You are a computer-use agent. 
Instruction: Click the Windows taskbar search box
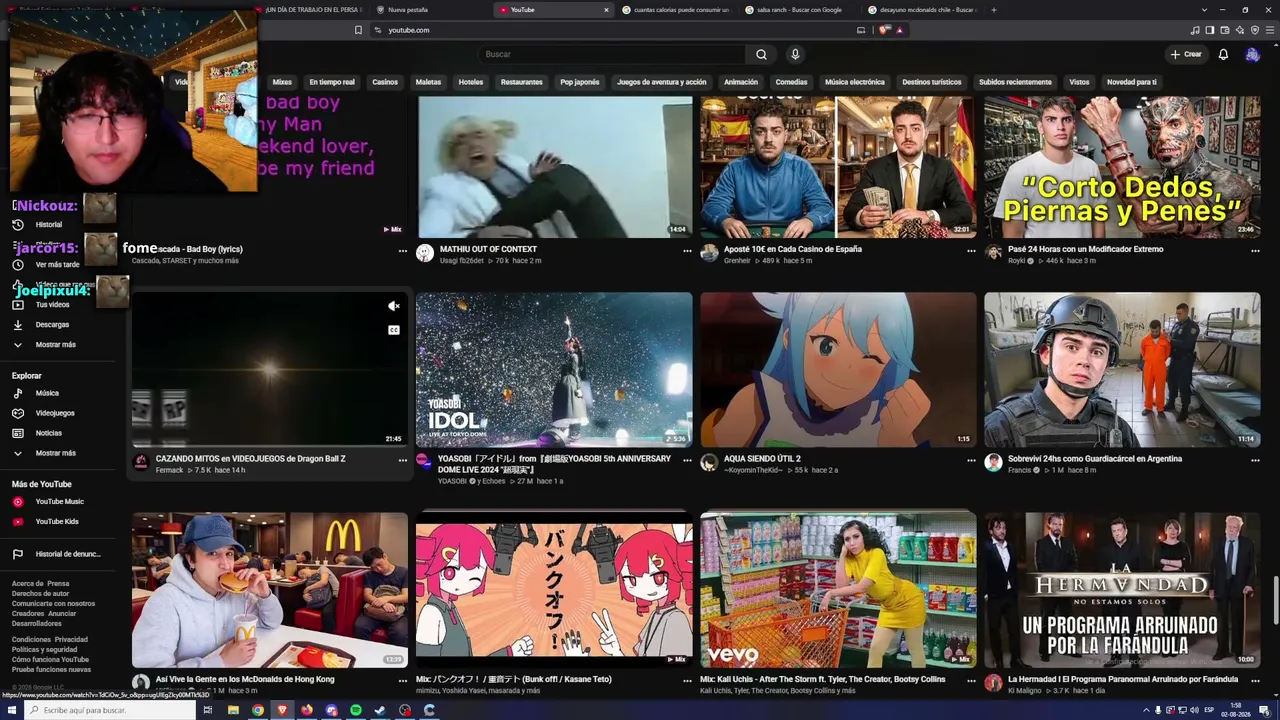[108, 710]
